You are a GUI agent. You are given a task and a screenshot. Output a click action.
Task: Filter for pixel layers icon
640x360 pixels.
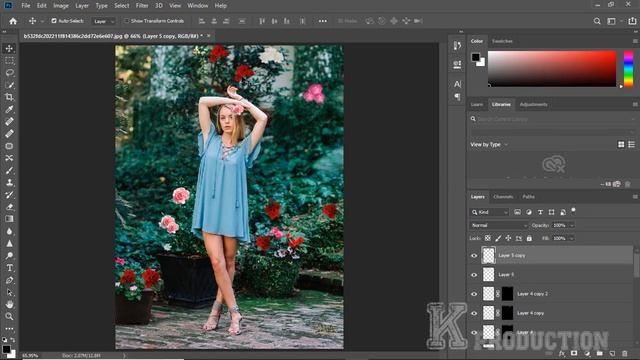coord(517,212)
